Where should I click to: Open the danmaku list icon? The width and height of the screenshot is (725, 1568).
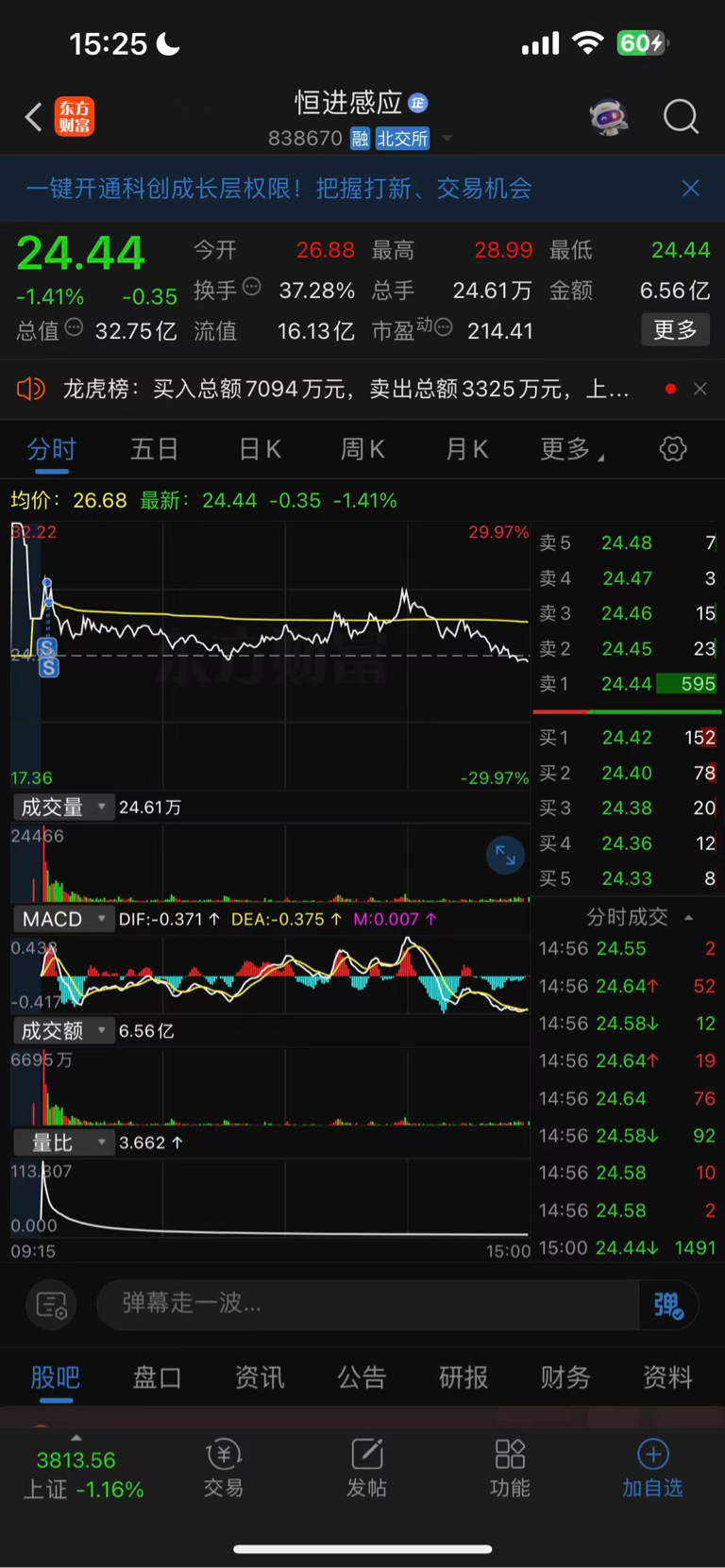(x=51, y=1305)
